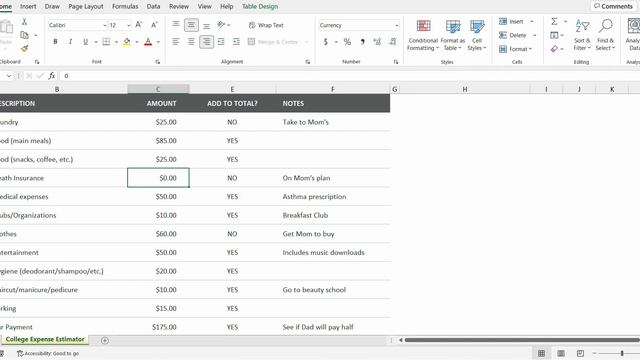Click the Copy icon

coord(24,35)
